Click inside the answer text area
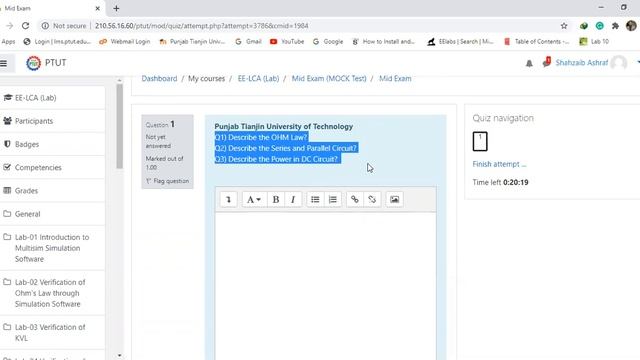The height and width of the screenshot is (360, 640). click(325, 286)
